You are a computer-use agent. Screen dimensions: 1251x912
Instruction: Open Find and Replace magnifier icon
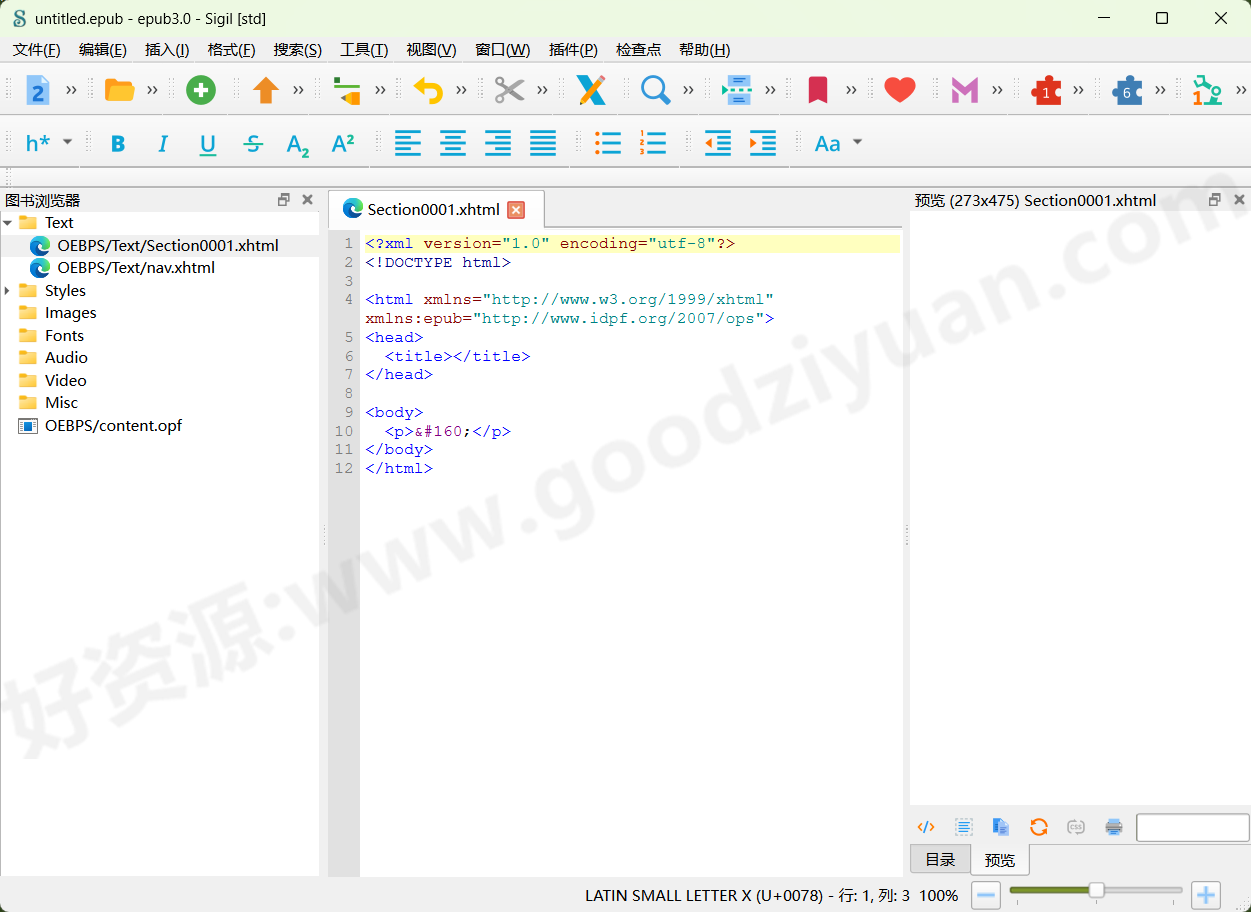(x=655, y=90)
